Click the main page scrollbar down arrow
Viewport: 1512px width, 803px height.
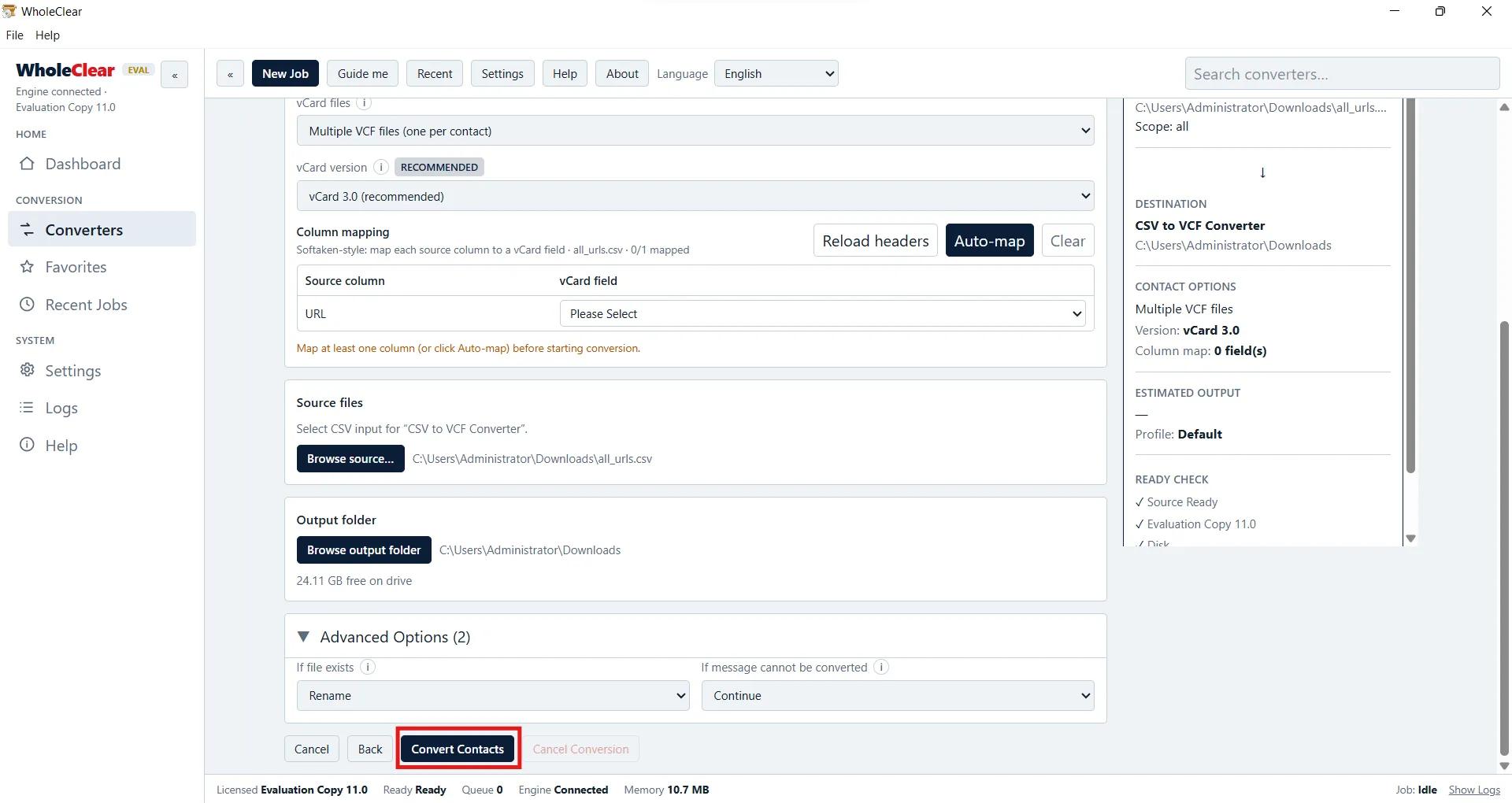(x=1504, y=765)
